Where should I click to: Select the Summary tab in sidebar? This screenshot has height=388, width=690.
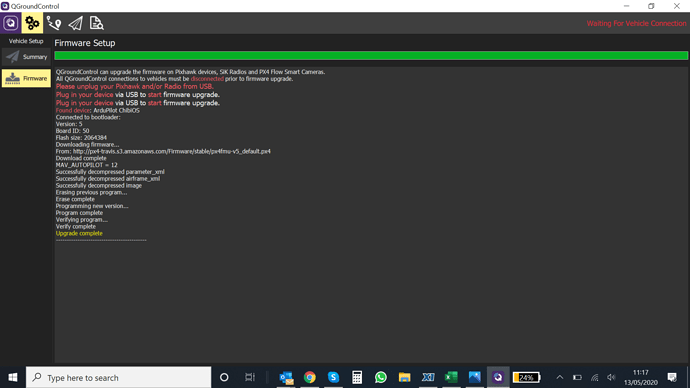click(x=26, y=57)
